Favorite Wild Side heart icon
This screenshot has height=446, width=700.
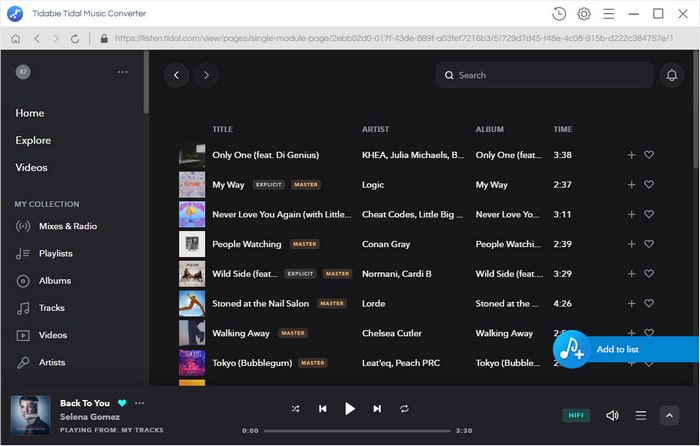coord(649,273)
